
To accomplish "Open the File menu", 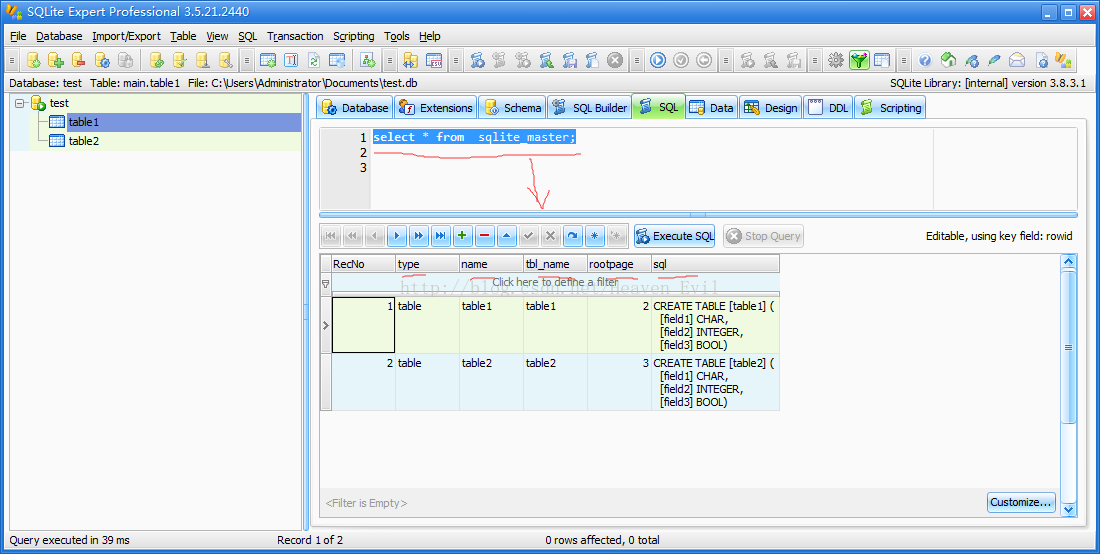I will click(x=18, y=36).
